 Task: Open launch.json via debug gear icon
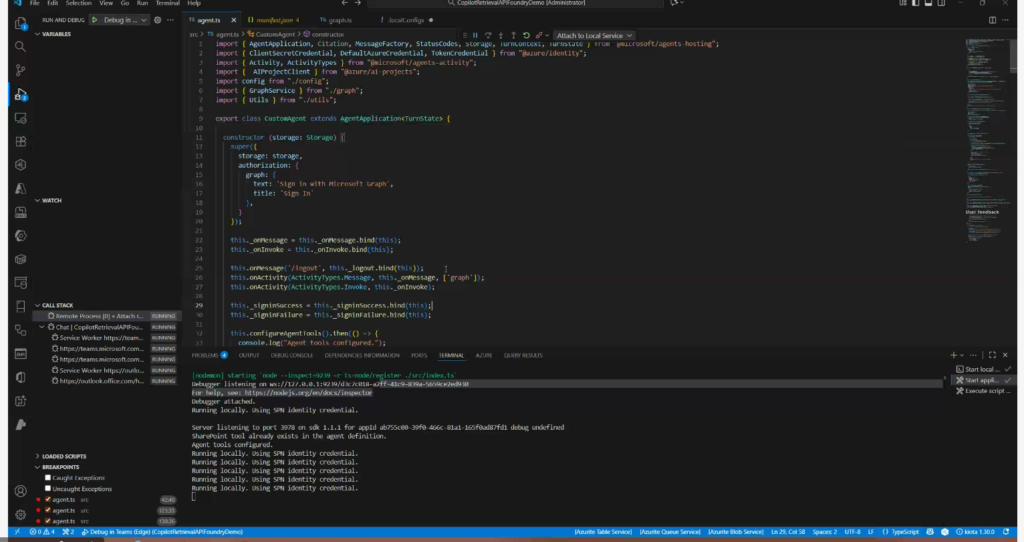click(157, 20)
